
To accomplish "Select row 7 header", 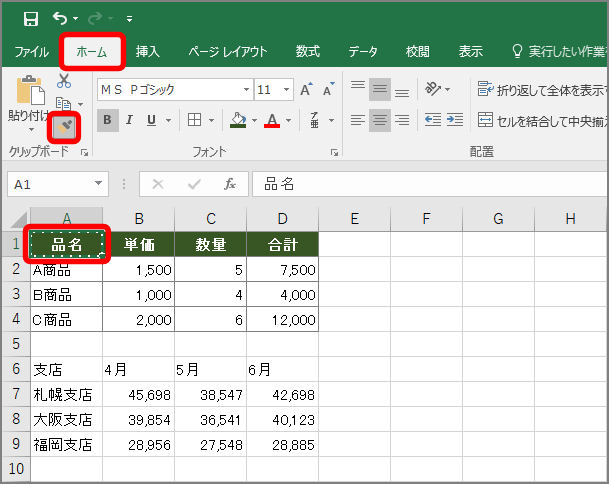I will [x=16, y=394].
